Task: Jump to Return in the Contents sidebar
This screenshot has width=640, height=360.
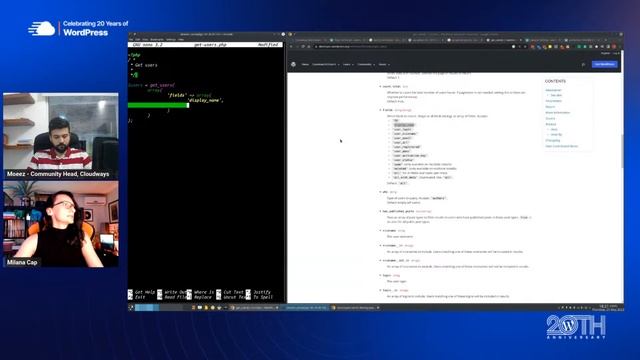Action: pos(550,107)
